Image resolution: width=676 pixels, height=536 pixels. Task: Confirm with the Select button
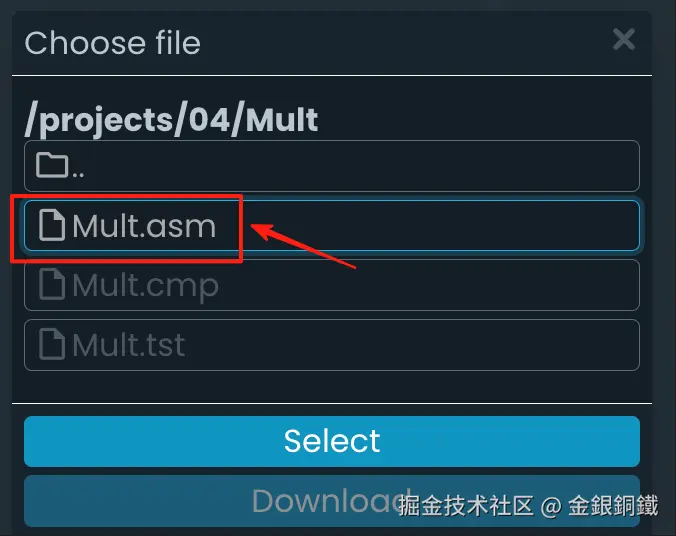[x=332, y=441]
